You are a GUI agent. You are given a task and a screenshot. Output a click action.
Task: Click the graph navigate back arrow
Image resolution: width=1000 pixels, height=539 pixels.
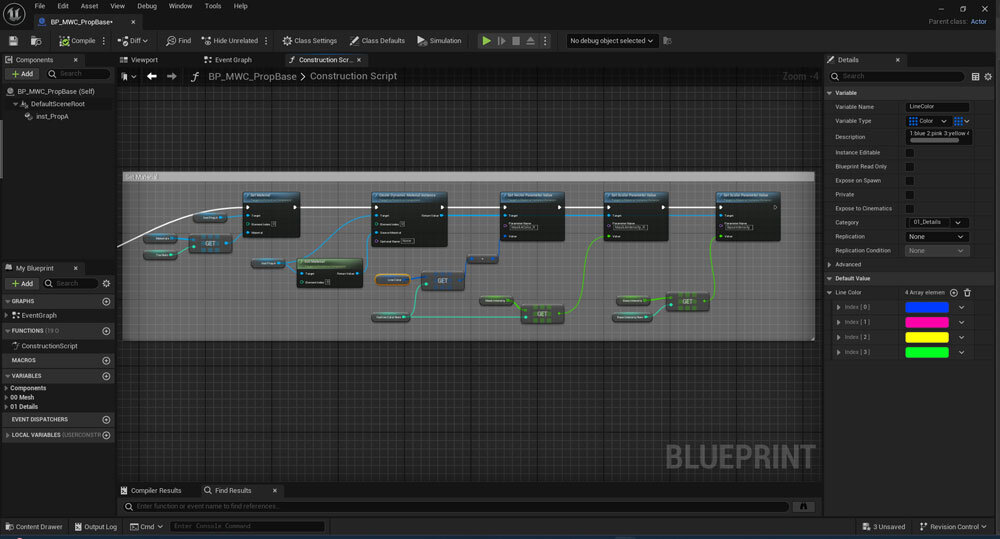[152, 77]
